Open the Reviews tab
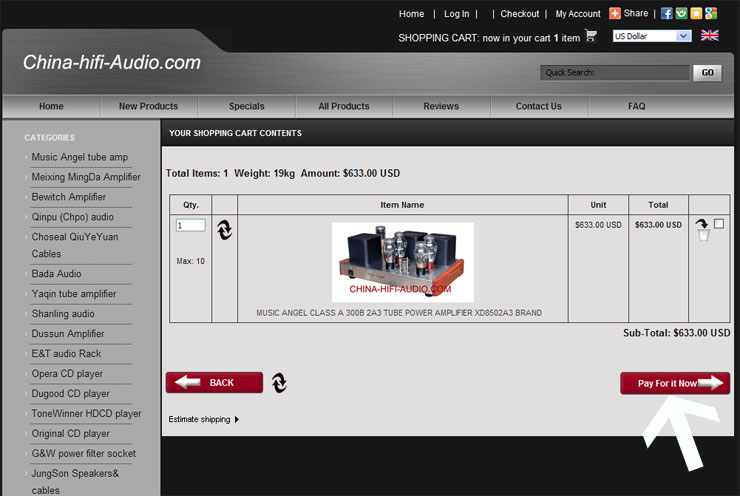Image resolution: width=740 pixels, height=496 pixels. click(x=441, y=106)
